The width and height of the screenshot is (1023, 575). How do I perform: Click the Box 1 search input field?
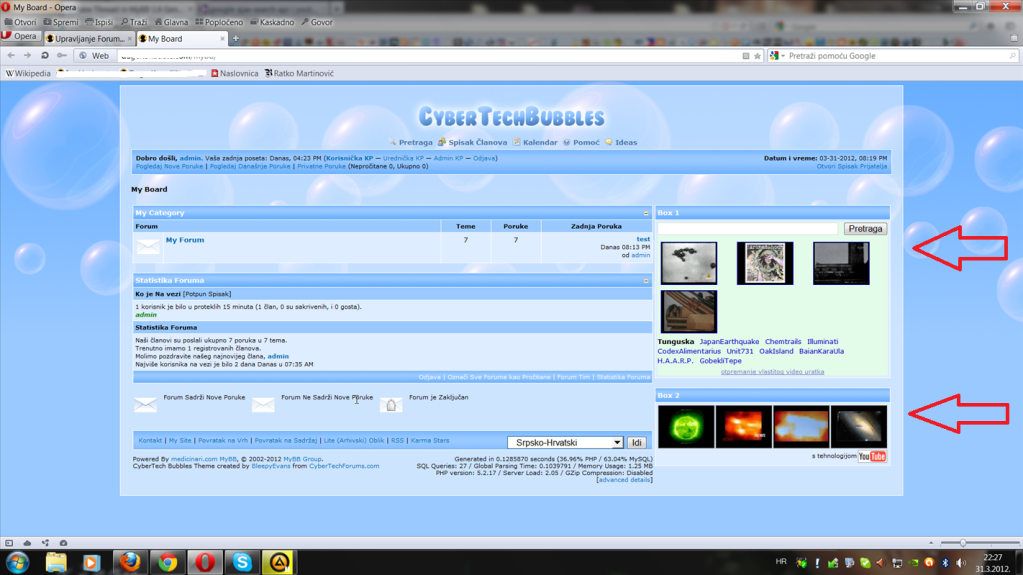click(748, 228)
